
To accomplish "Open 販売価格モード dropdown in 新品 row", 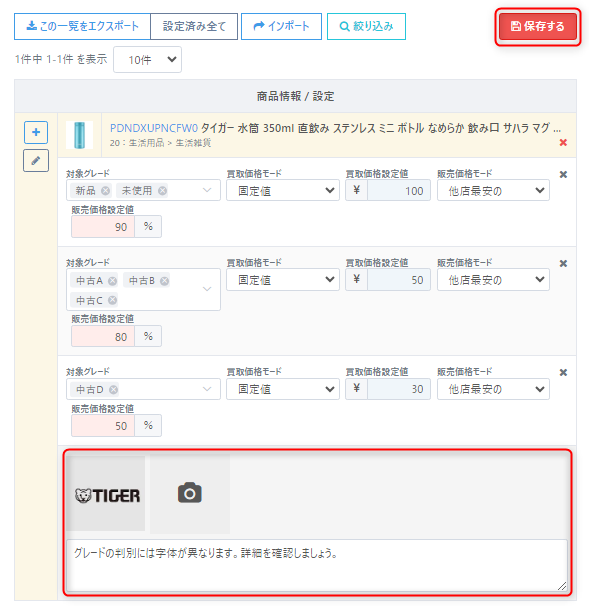I will click(493, 190).
